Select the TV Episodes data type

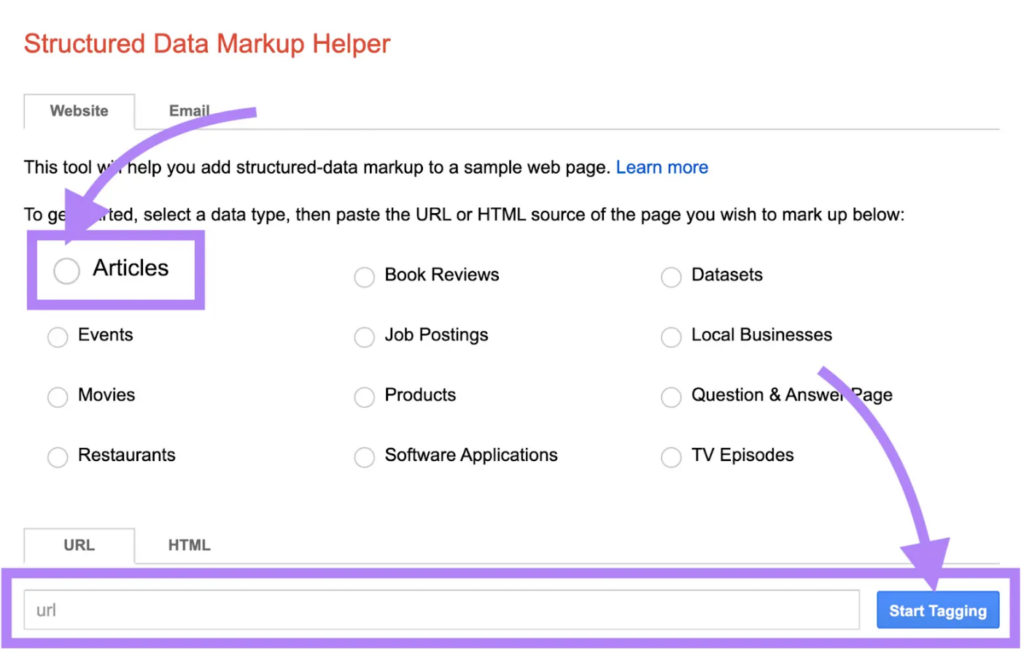click(671, 457)
